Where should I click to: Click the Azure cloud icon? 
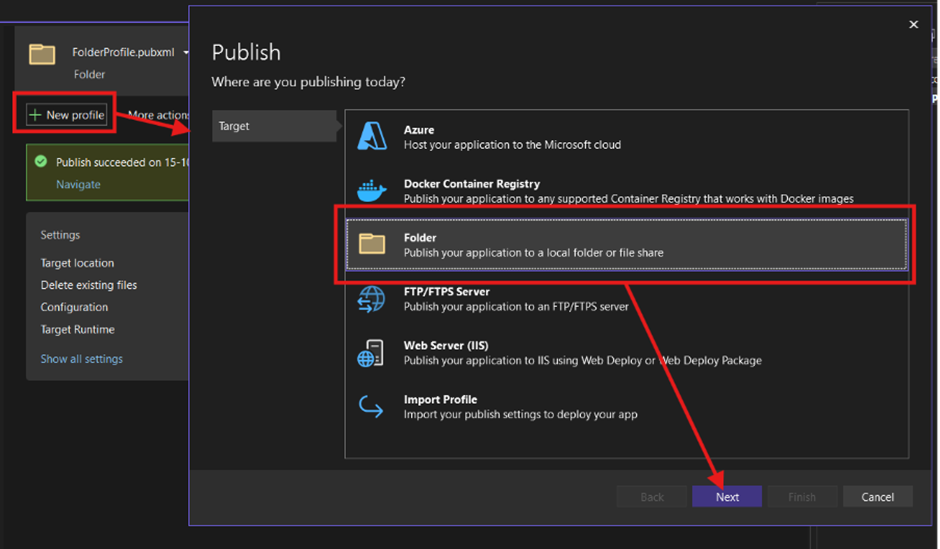pyautogui.click(x=372, y=136)
